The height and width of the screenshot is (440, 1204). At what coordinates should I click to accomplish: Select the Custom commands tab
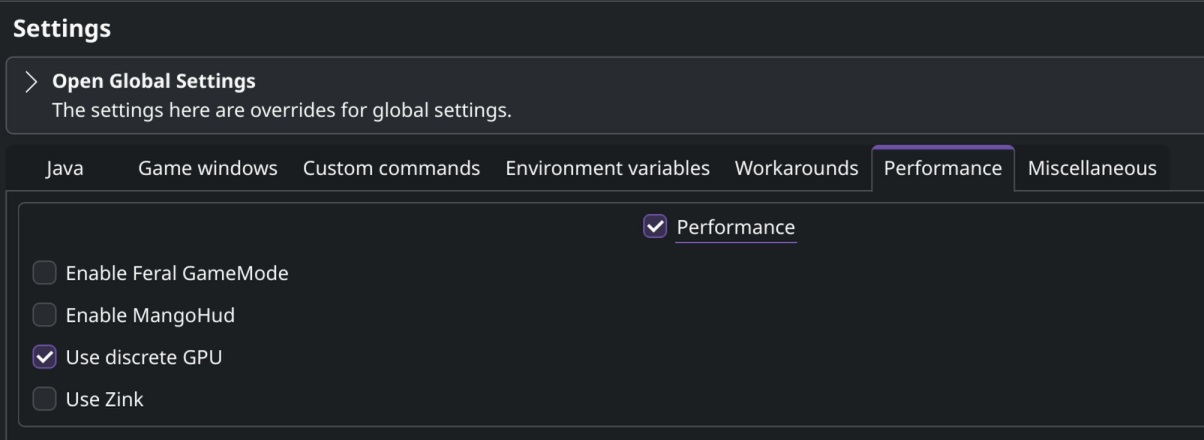pyautogui.click(x=391, y=168)
